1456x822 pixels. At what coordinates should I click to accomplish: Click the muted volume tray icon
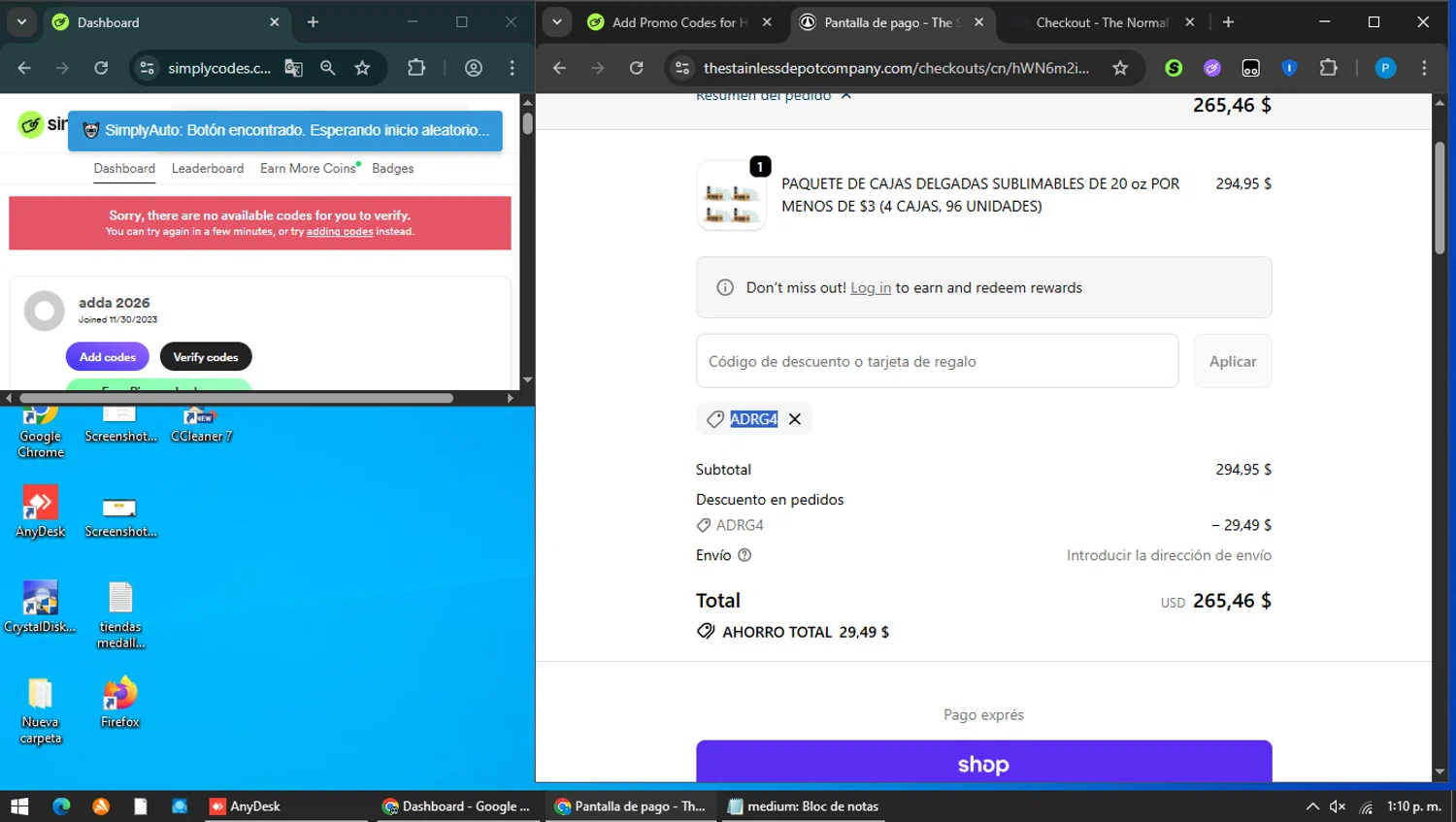click(1338, 806)
